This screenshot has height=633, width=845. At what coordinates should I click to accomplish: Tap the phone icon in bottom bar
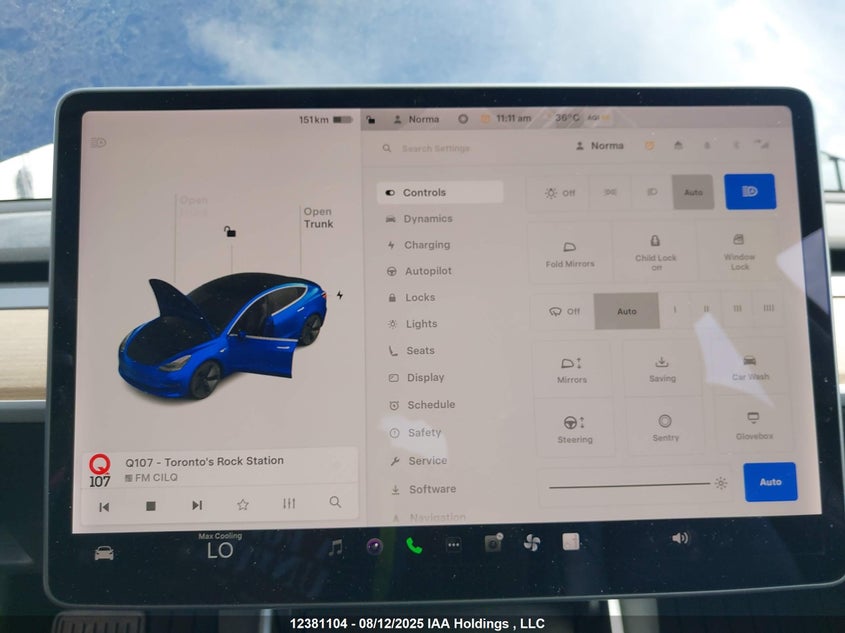[x=414, y=545]
